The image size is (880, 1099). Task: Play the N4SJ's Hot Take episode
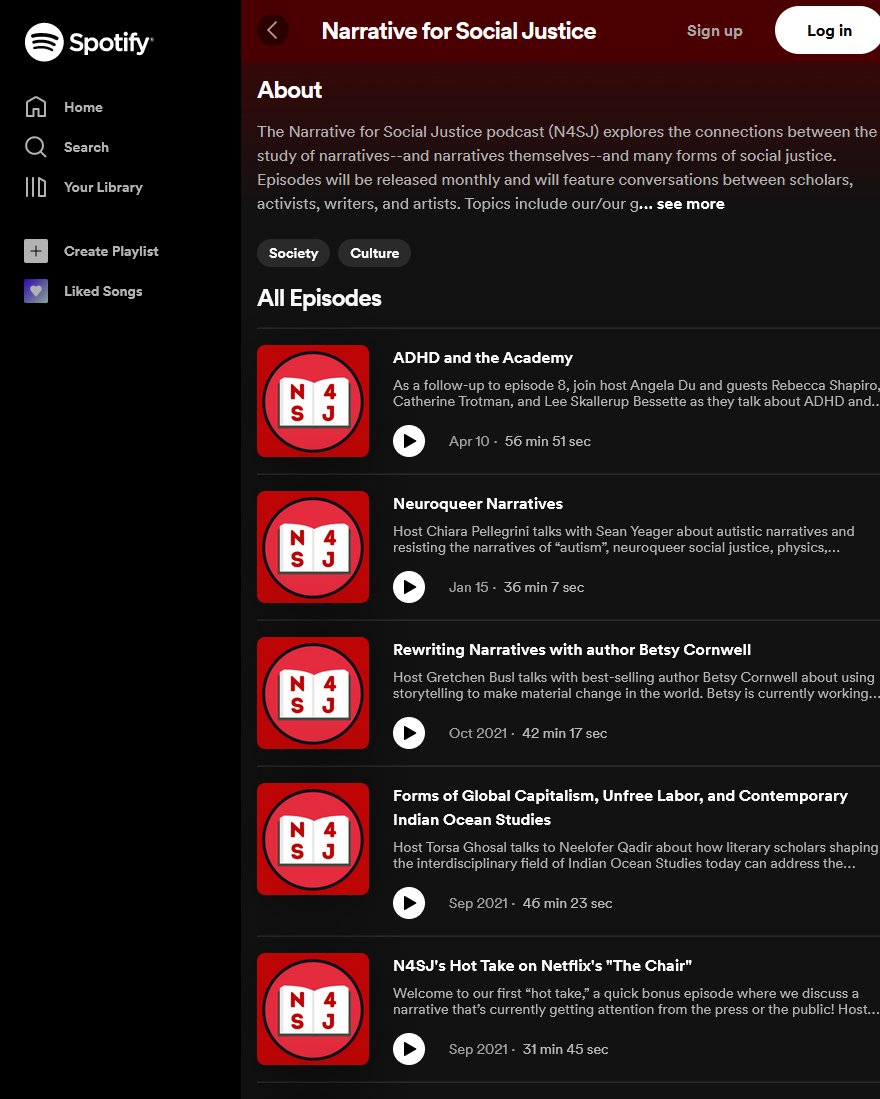(409, 1049)
